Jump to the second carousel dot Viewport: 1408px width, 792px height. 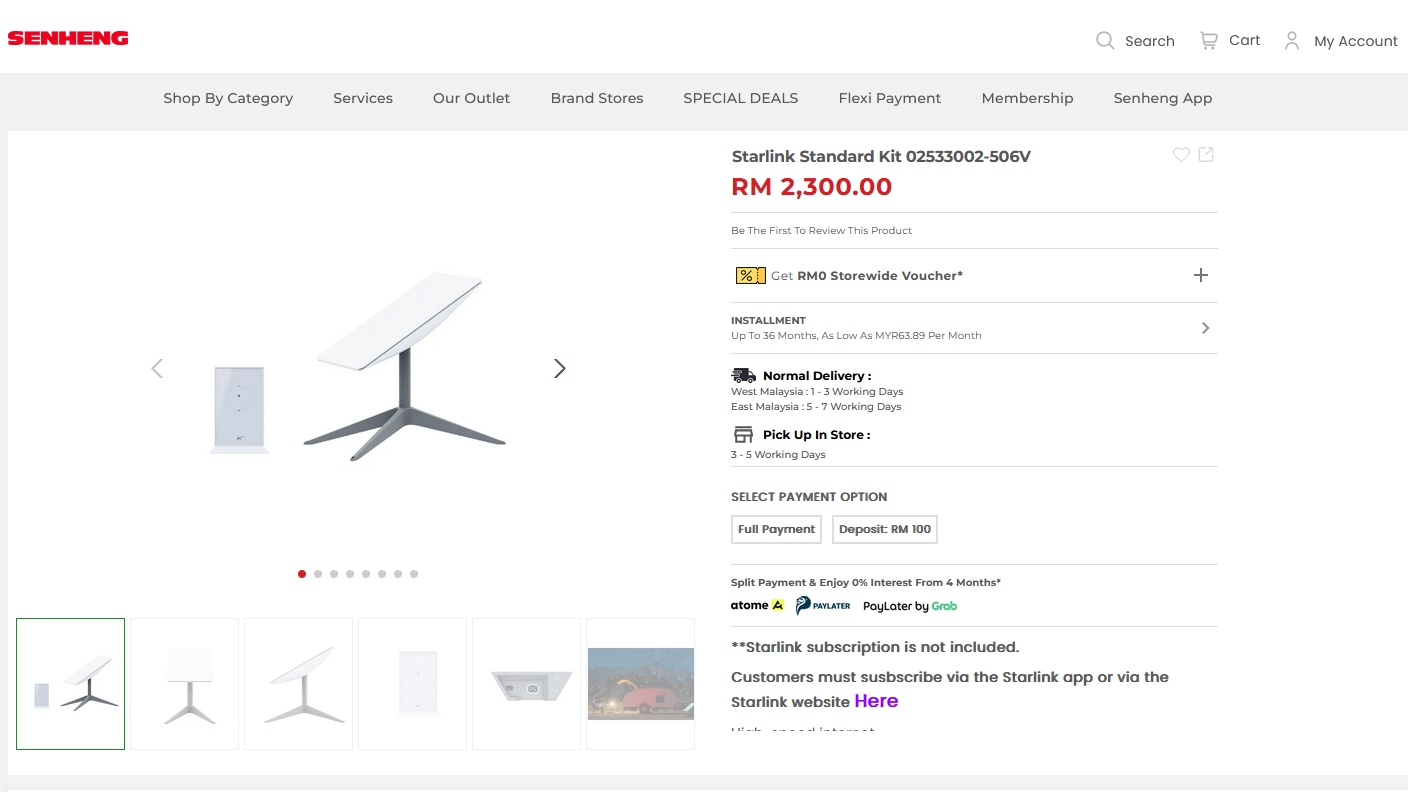point(318,574)
